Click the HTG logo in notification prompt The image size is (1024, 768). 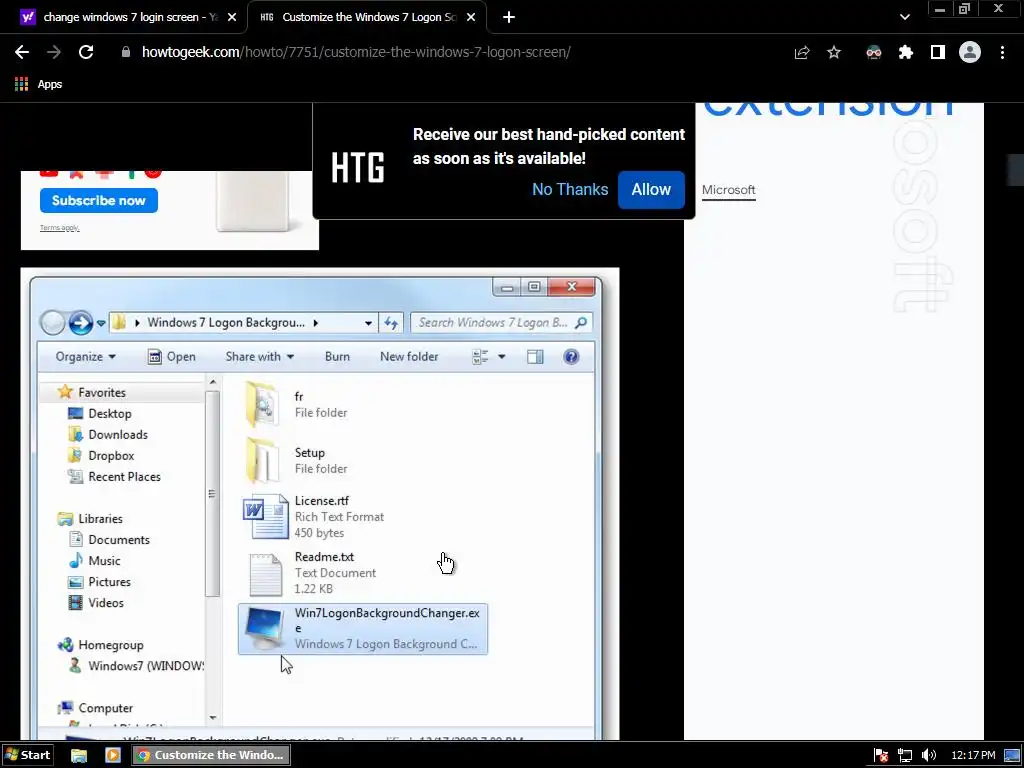(x=358, y=167)
